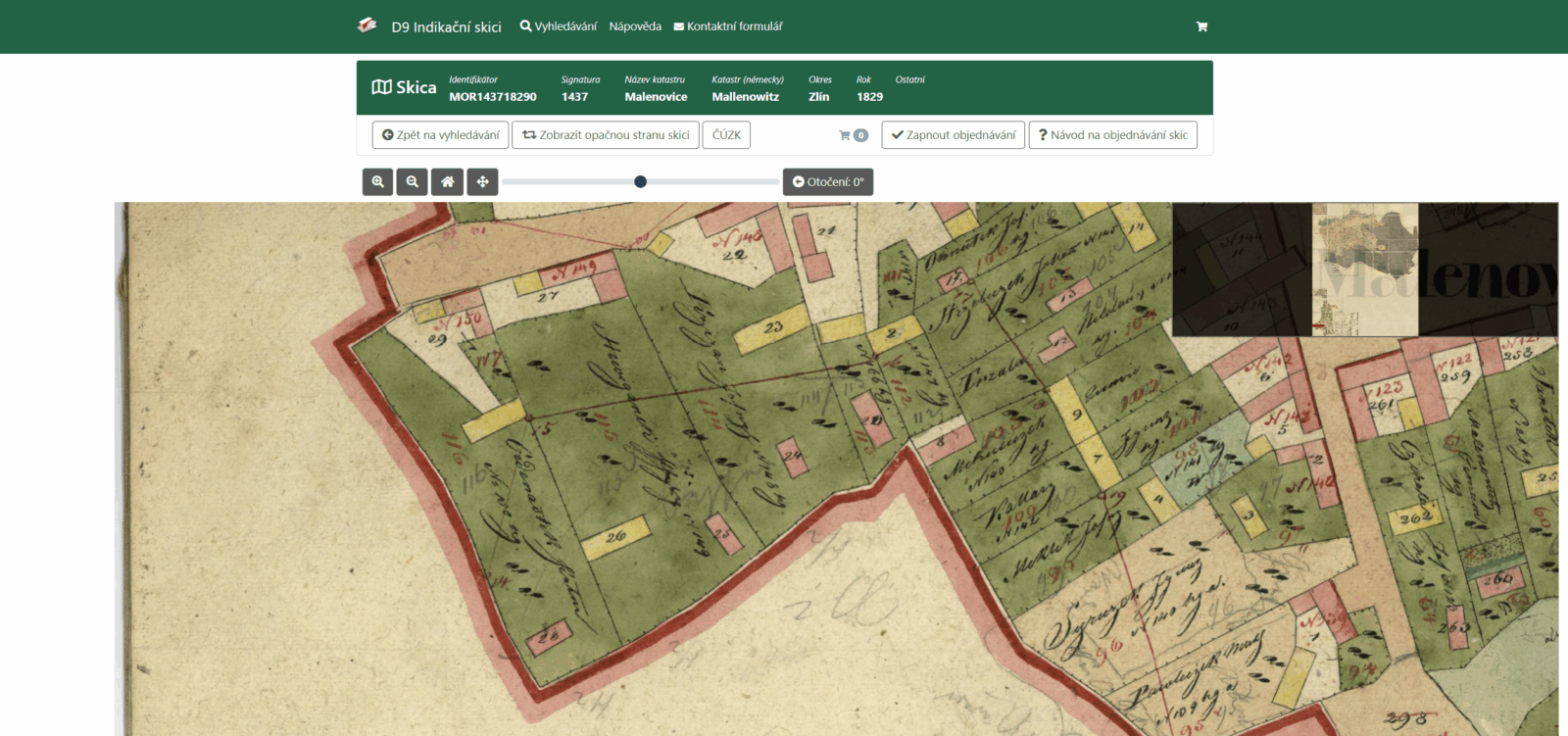Toggle full page with arrows icon
Viewport: 1568px width, 736px height.
[482, 182]
